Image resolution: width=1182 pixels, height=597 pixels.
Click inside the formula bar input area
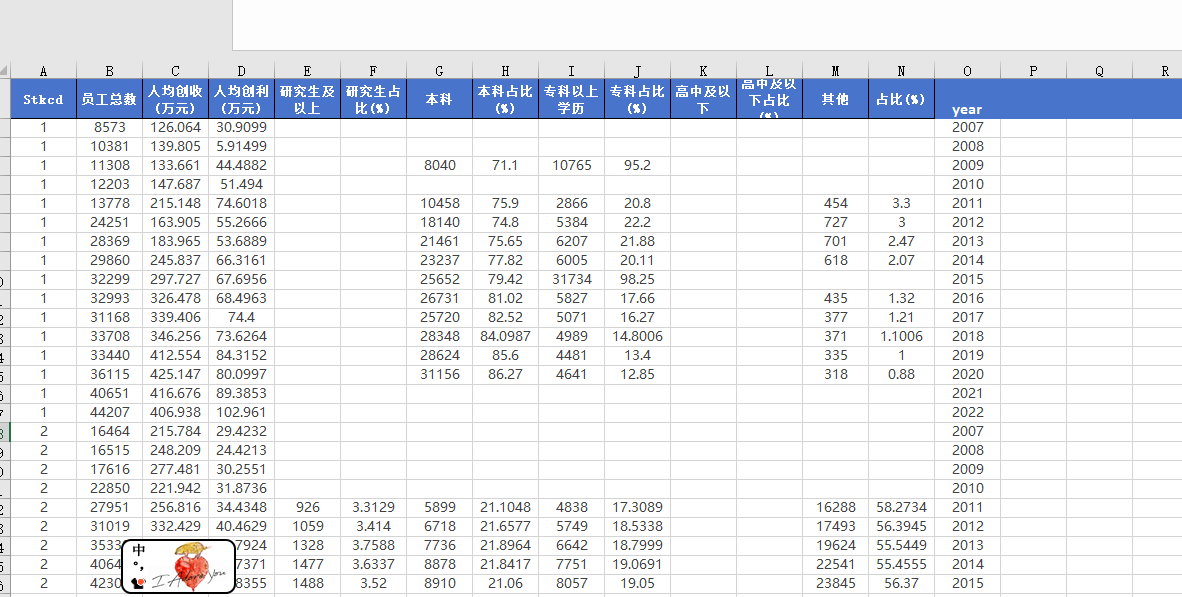[707, 25]
